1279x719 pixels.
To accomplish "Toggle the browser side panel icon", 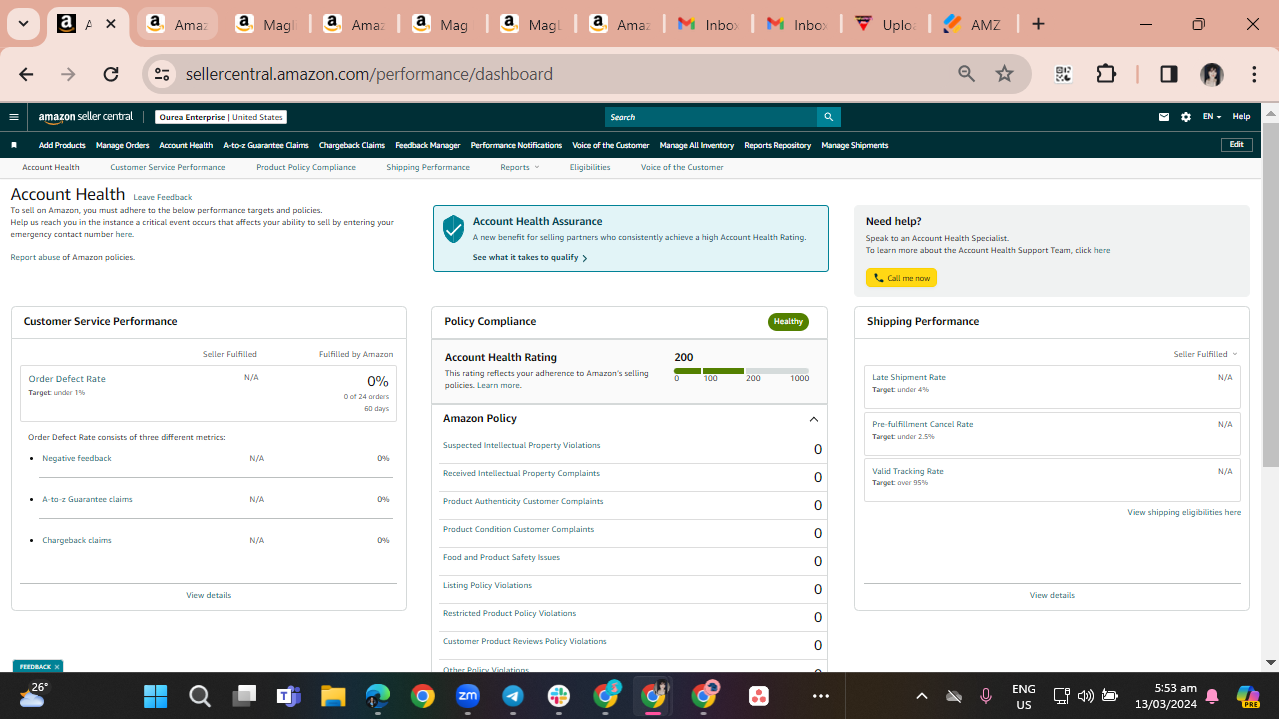I will point(1168,74).
